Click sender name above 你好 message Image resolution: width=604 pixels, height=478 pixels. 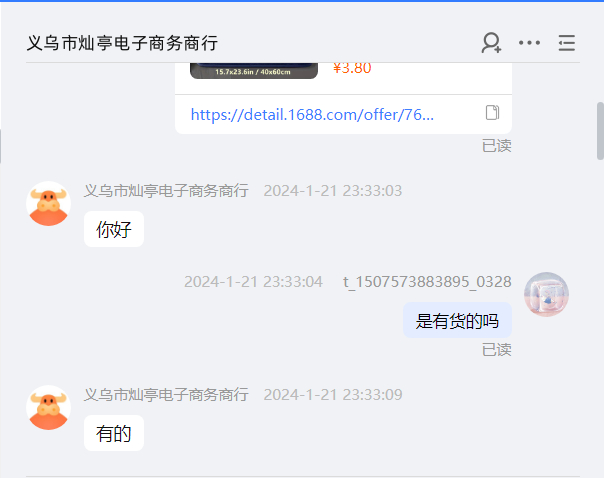166,191
